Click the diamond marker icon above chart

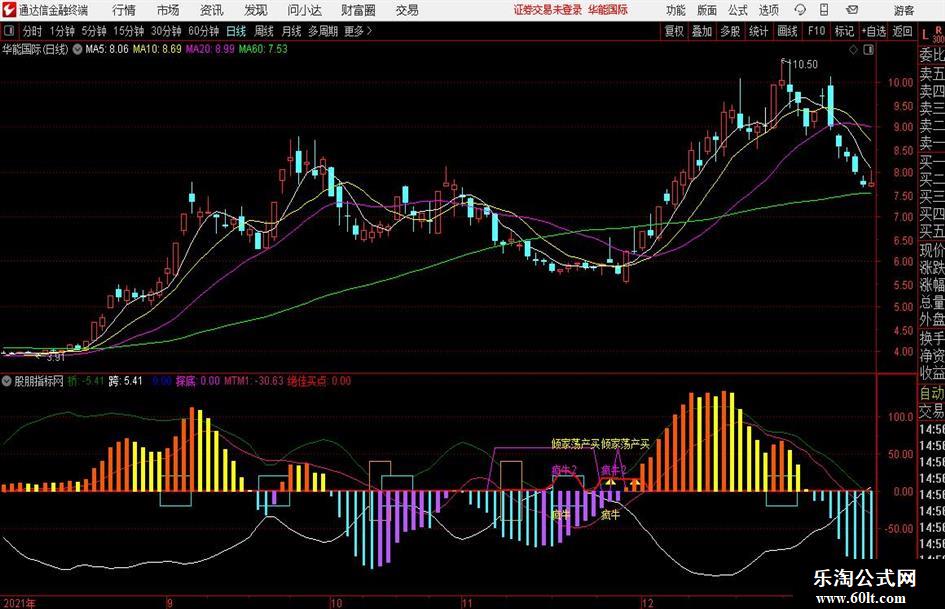853,49
